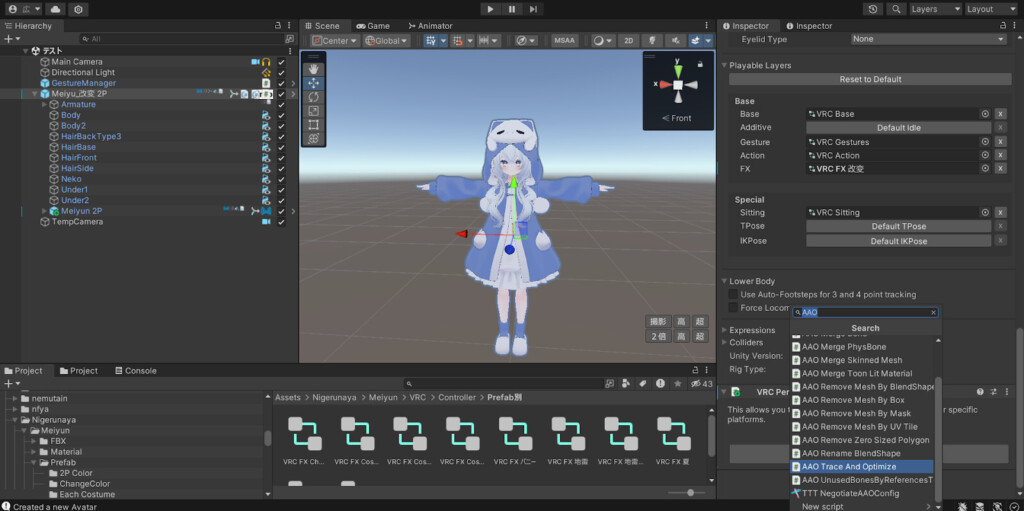
Task: Expand the Armature object
Action: coord(44,105)
